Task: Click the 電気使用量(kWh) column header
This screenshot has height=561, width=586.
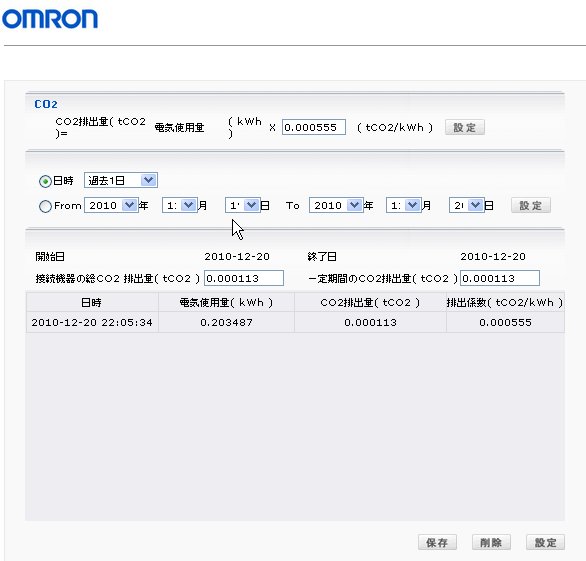Action: click(x=226, y=302)
